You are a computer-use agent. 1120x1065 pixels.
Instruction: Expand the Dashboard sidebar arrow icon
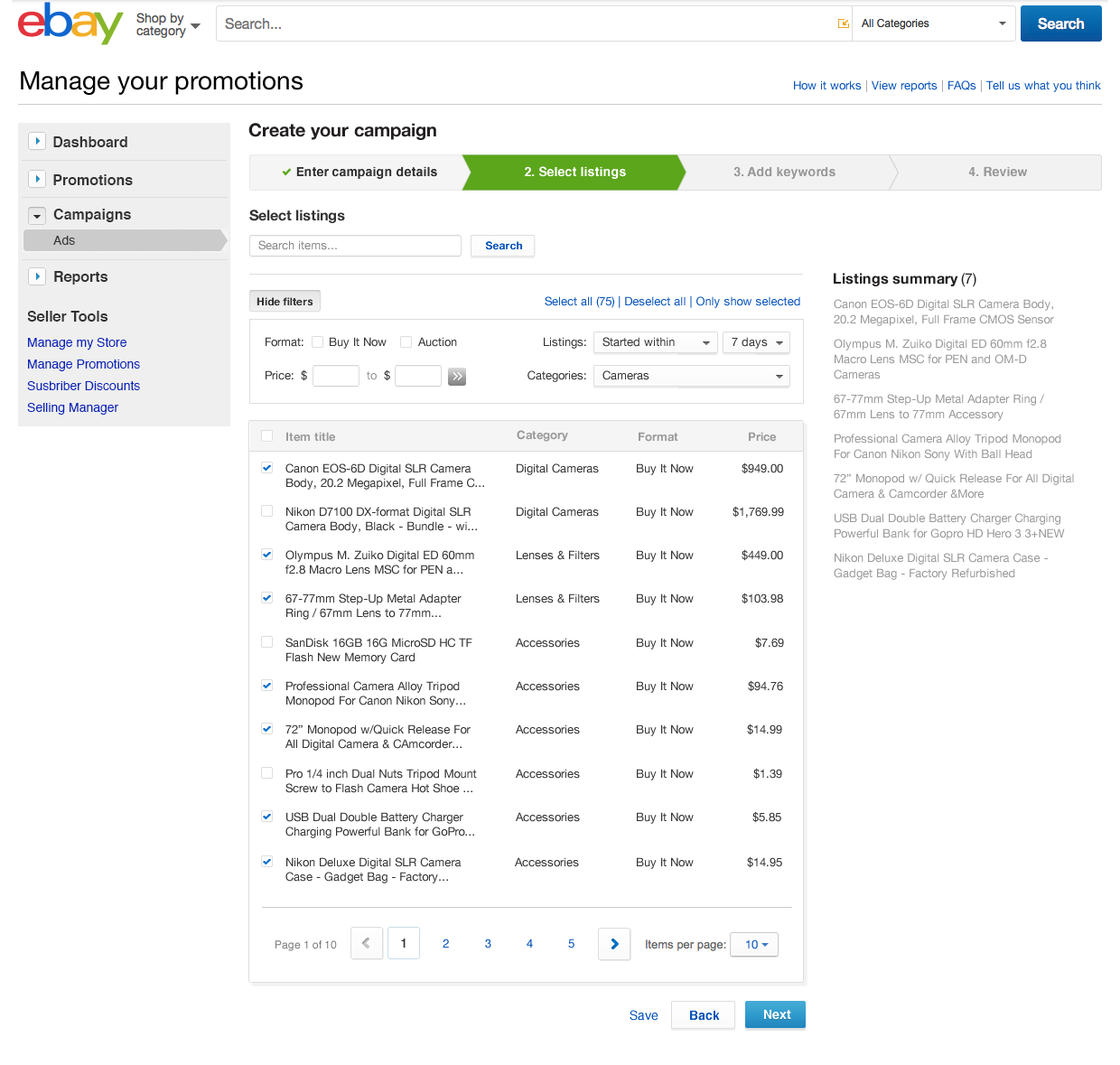coord(37,141)
